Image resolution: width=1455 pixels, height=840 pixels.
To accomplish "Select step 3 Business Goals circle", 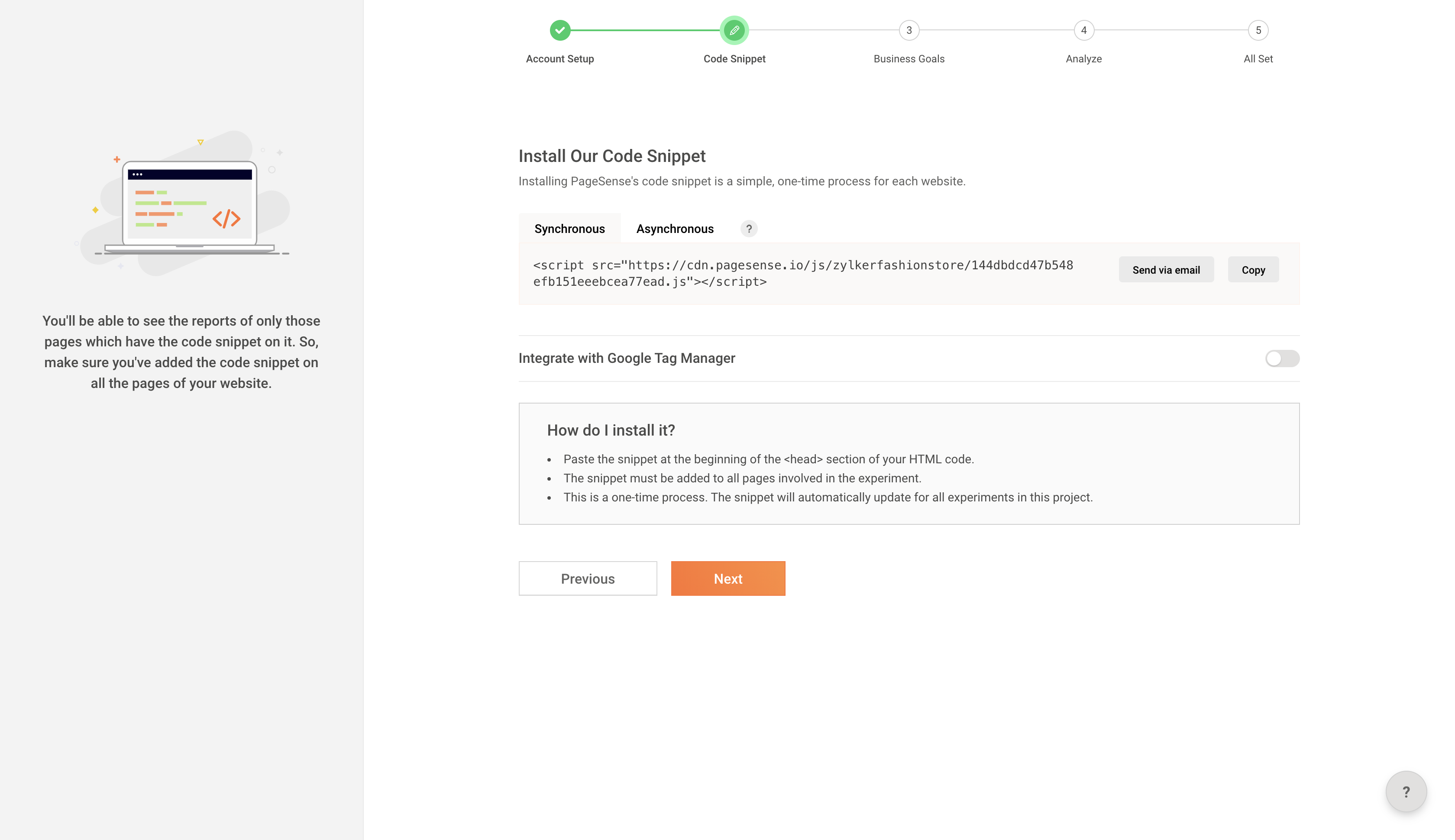I will pos(909,31).
